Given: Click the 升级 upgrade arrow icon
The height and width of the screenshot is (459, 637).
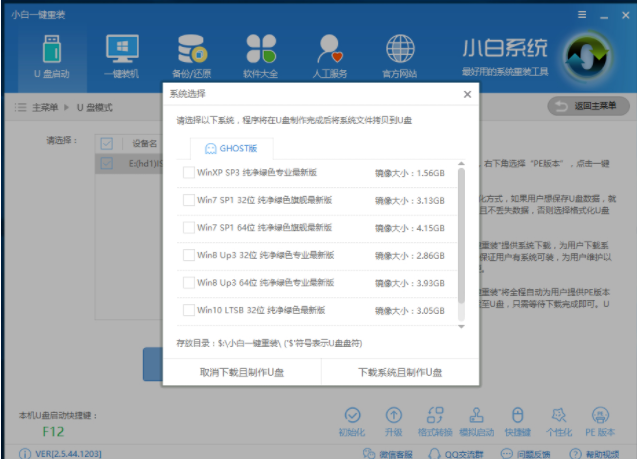Looking at the screenshot, I should pos(393,415).
